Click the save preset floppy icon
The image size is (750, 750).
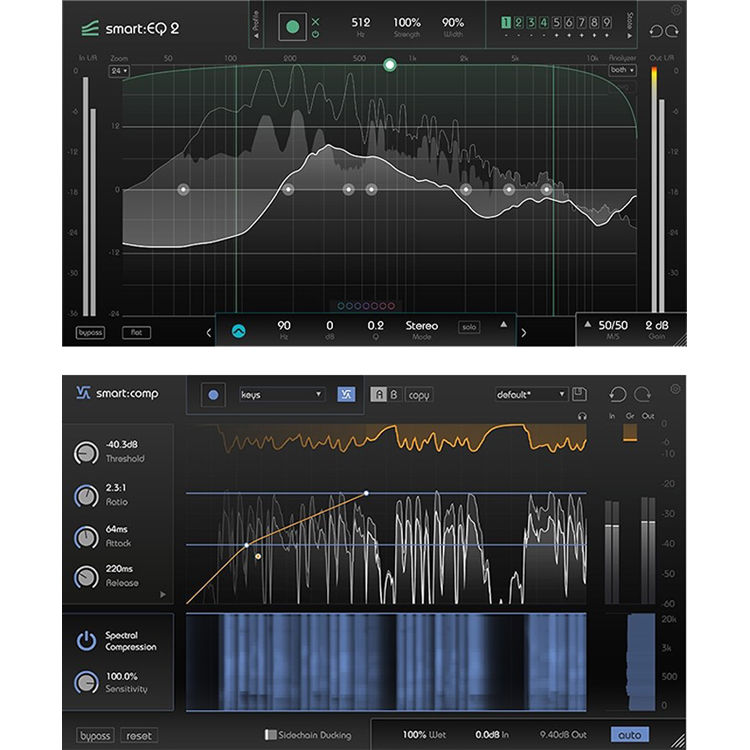pos(579,394)
